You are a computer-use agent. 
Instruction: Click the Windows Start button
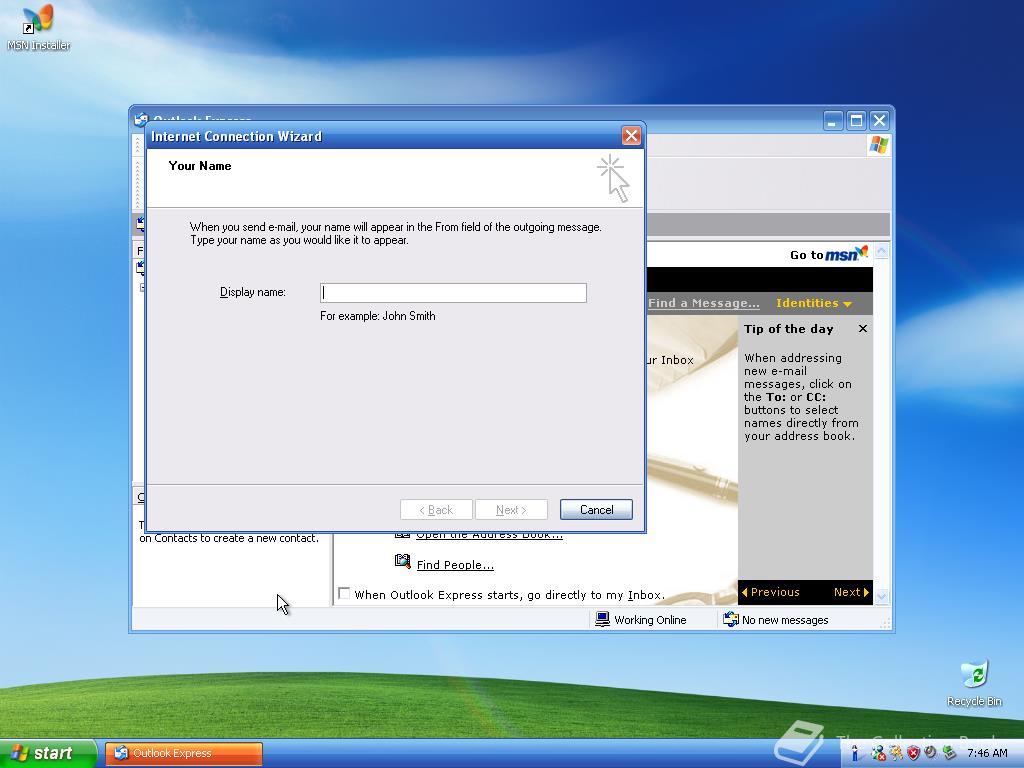coord(47,753)
